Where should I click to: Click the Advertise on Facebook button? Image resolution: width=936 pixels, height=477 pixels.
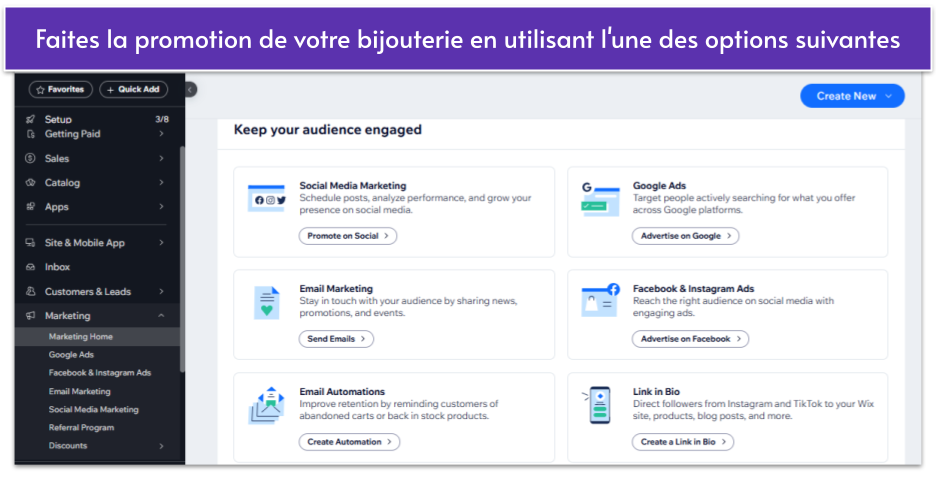point(690,339)
